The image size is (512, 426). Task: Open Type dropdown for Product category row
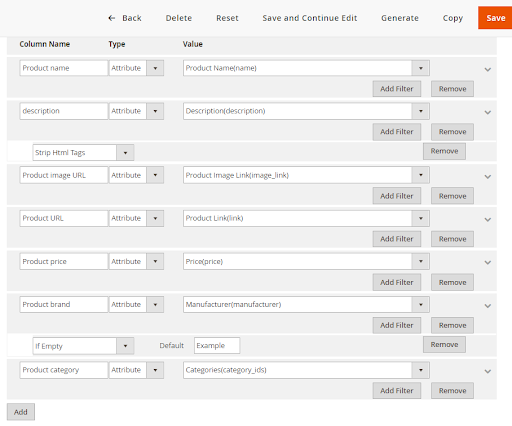tap(136, 370)
